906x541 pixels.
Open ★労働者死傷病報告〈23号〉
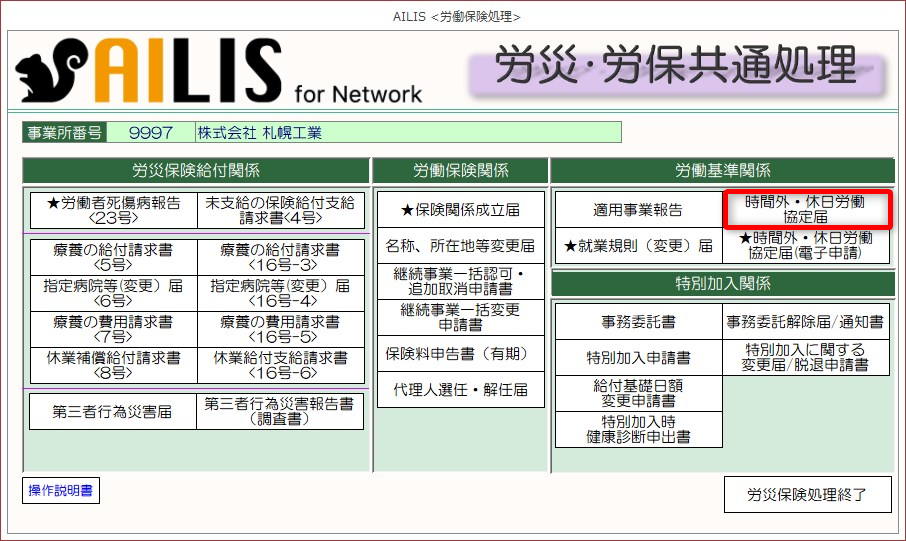[113, 210]
